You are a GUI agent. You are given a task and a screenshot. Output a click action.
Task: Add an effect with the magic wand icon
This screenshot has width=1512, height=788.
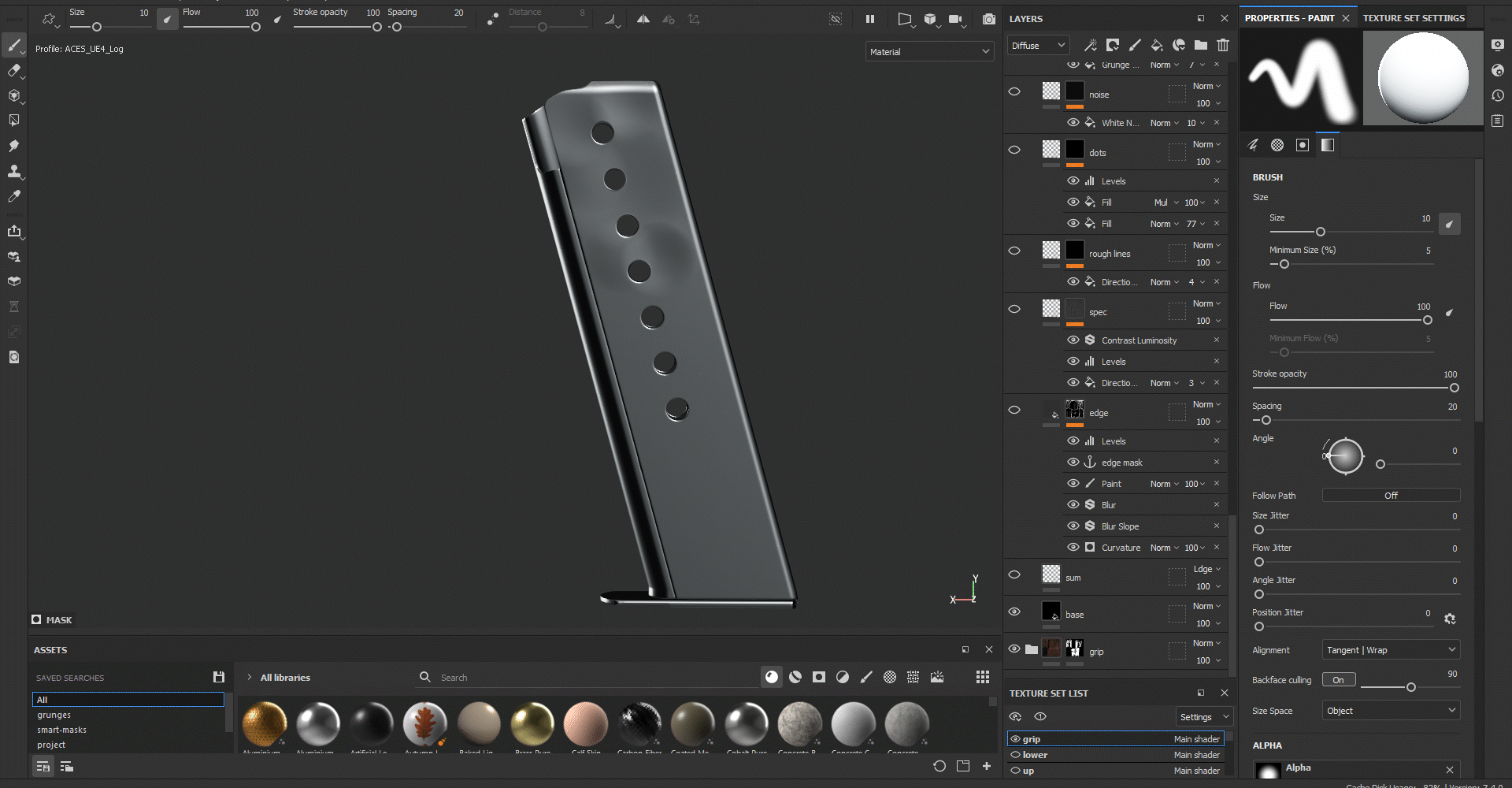pyautogui.click(x=1091, y=45)
